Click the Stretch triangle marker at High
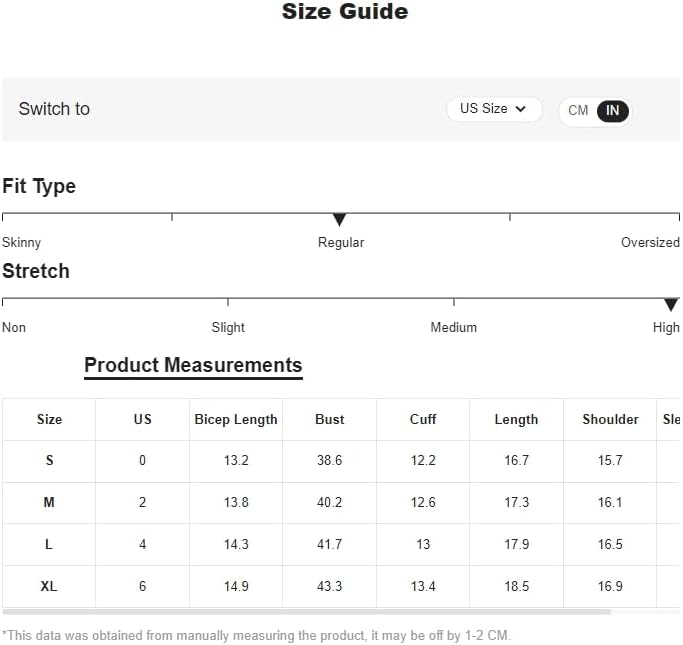This screenshot has width=683, height=645. coord(671,304)
